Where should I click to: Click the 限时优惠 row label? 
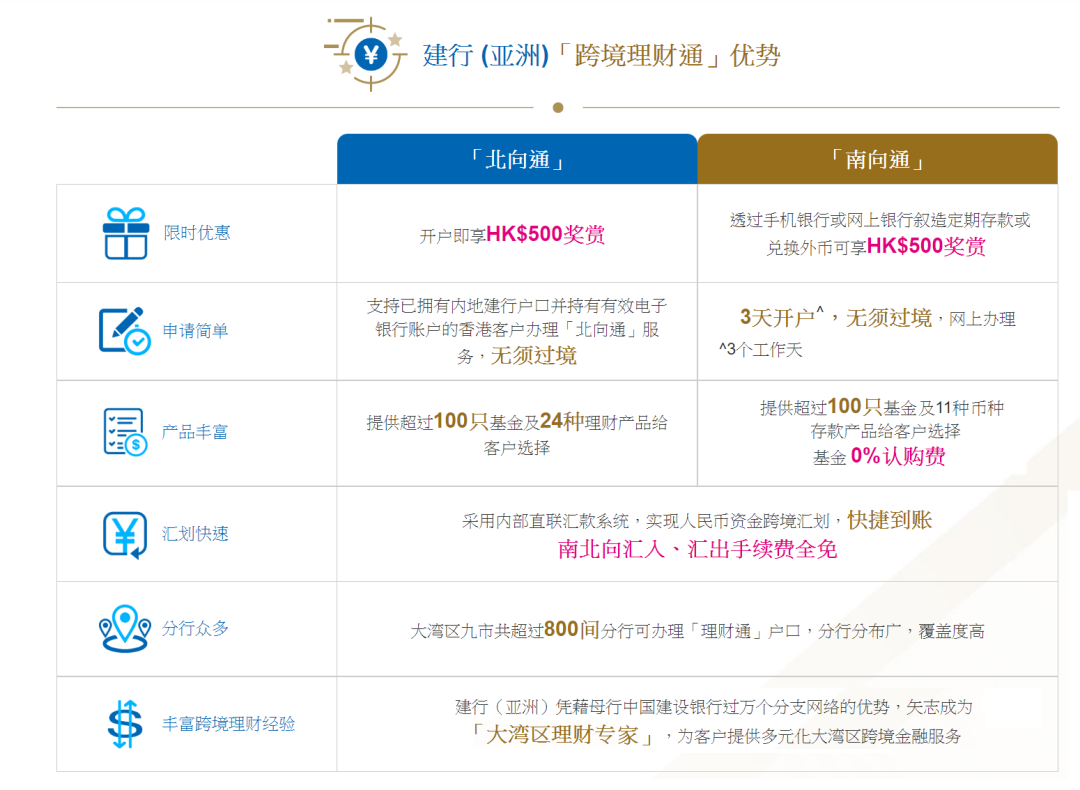coord(197,233)
